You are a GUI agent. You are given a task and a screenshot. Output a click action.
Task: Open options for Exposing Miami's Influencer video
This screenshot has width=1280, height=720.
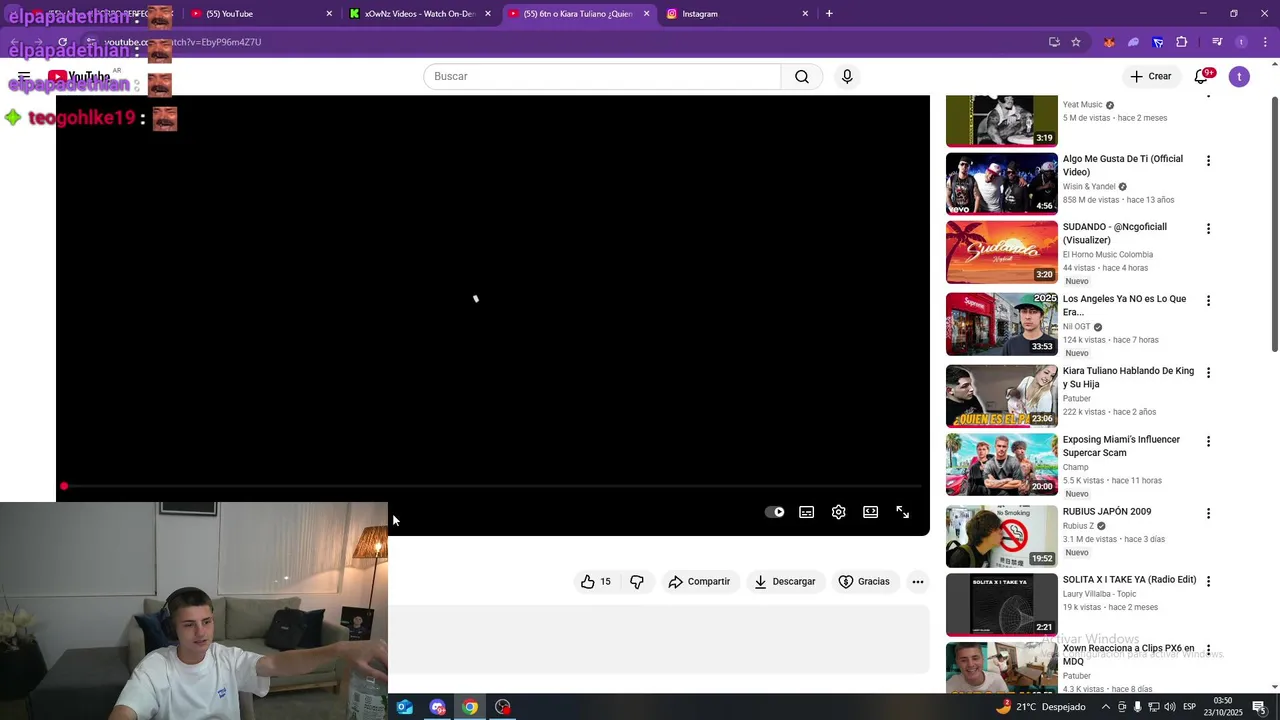(x=1208, y=441)
